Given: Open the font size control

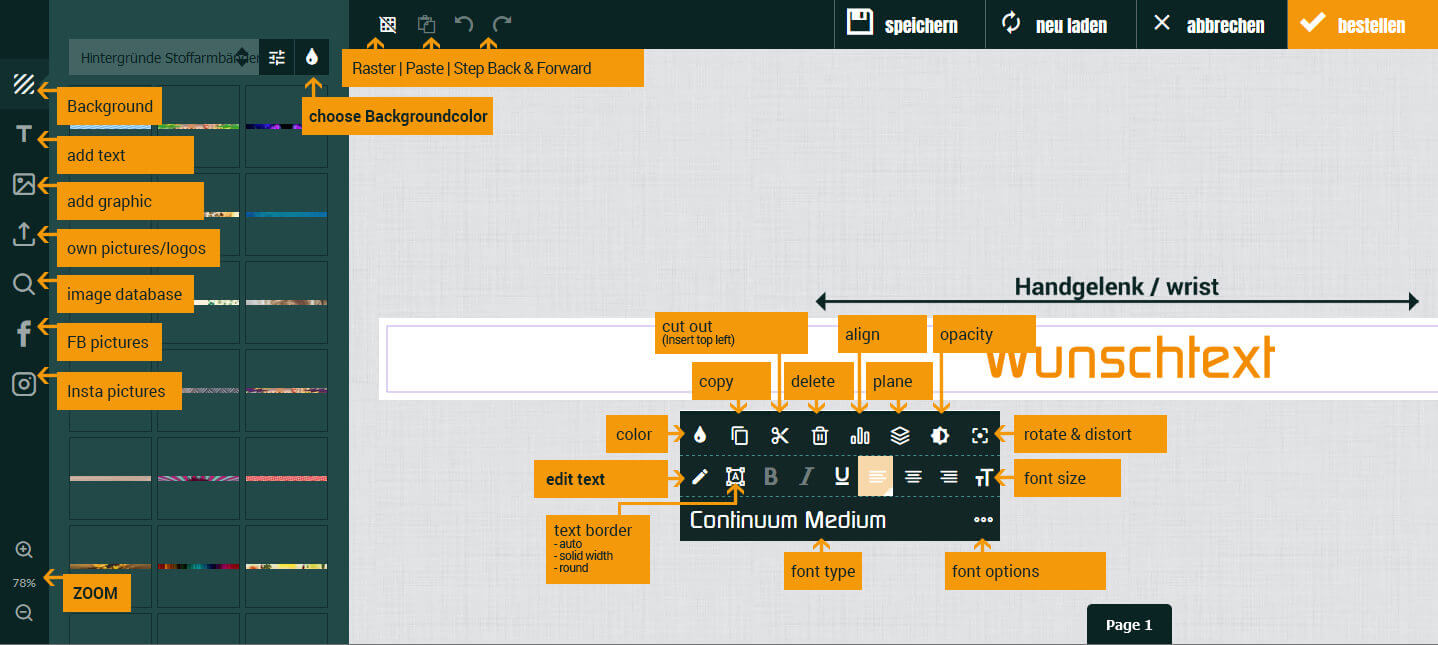Looking at the screenshot, I should click(x=984, y=477).
